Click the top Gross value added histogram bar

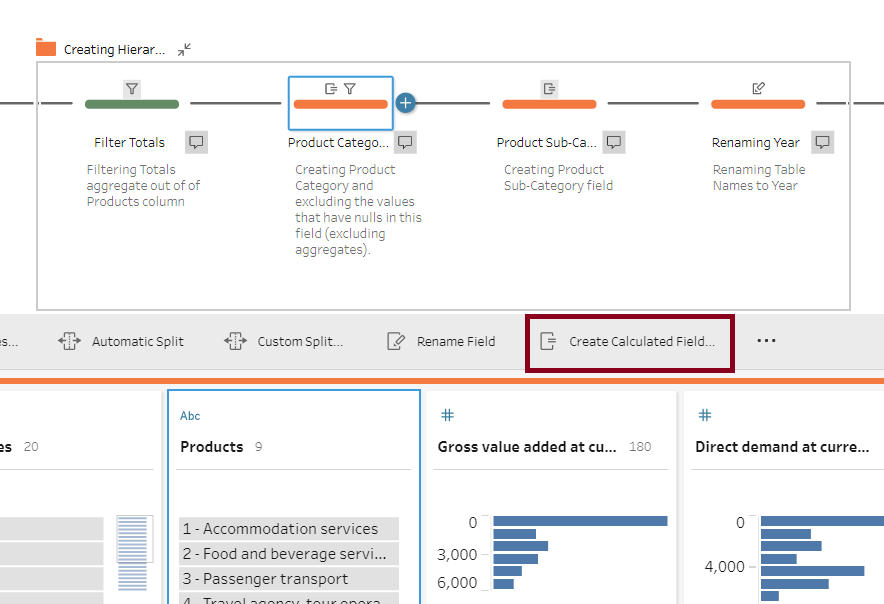pyautogui.click(x=580, y=521)
